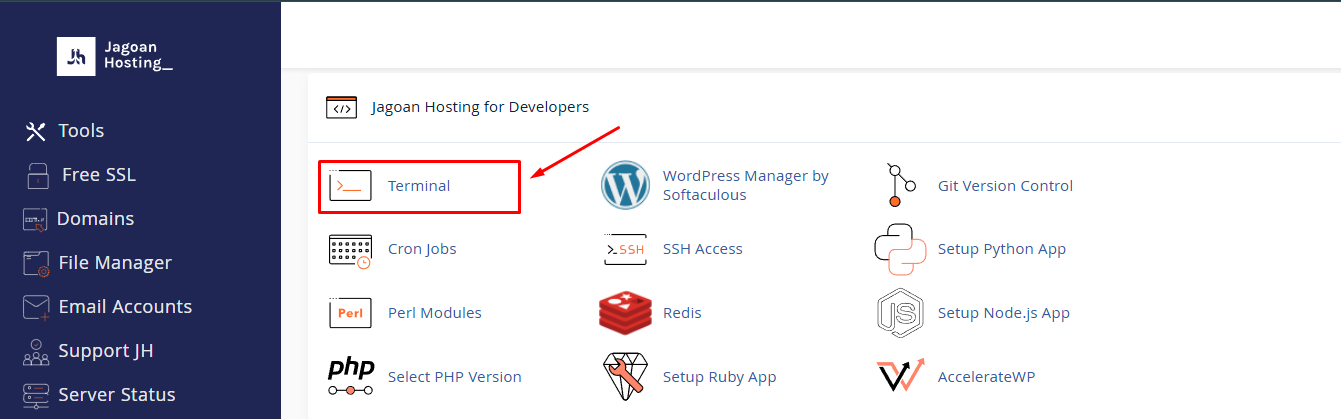The height and width of the screenshot is (419, 1341).
Task: Click the Terminal link text
Action: pyautogui.click(x=419, y=186)
